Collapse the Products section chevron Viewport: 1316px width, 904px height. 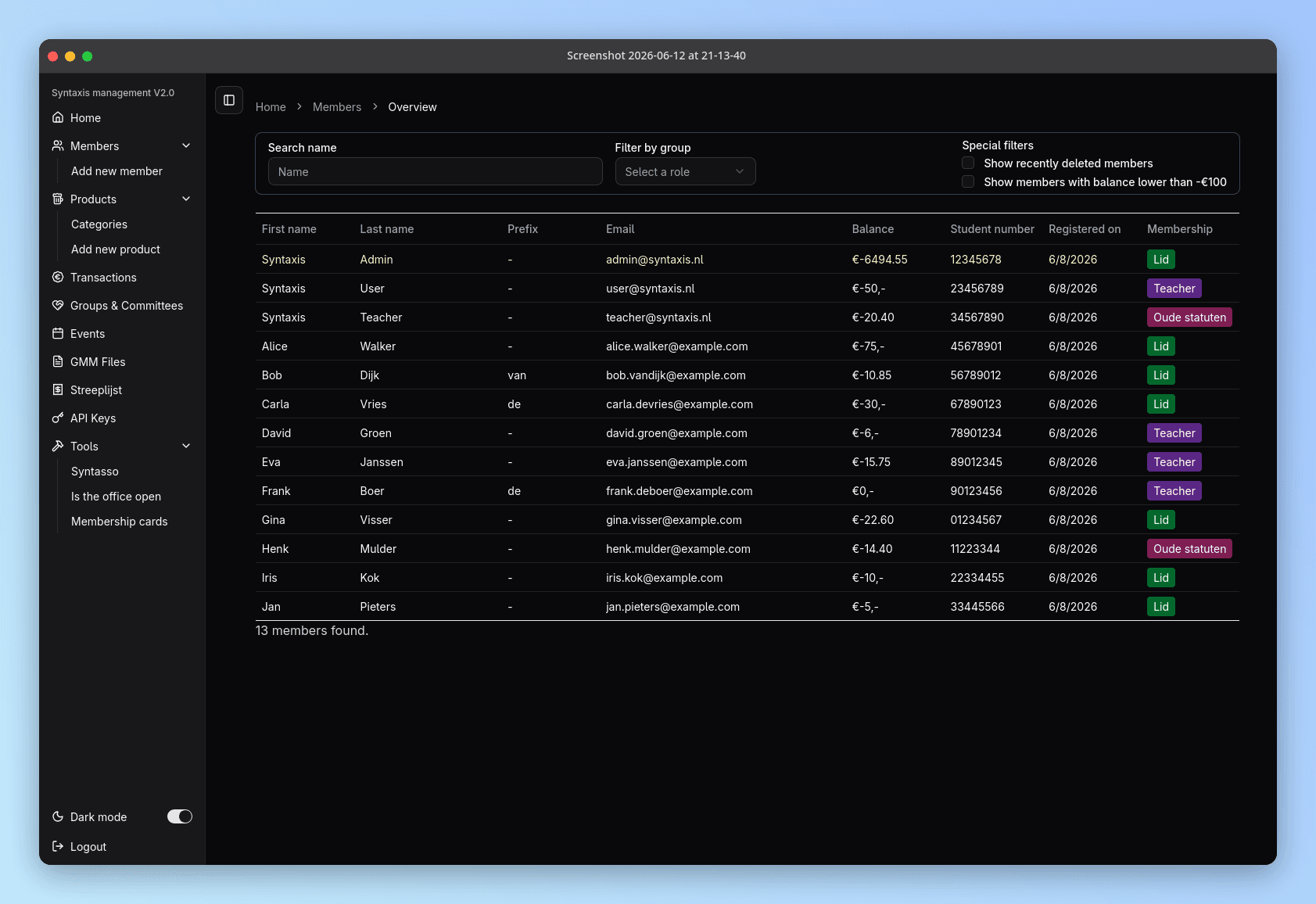(186, 199)
